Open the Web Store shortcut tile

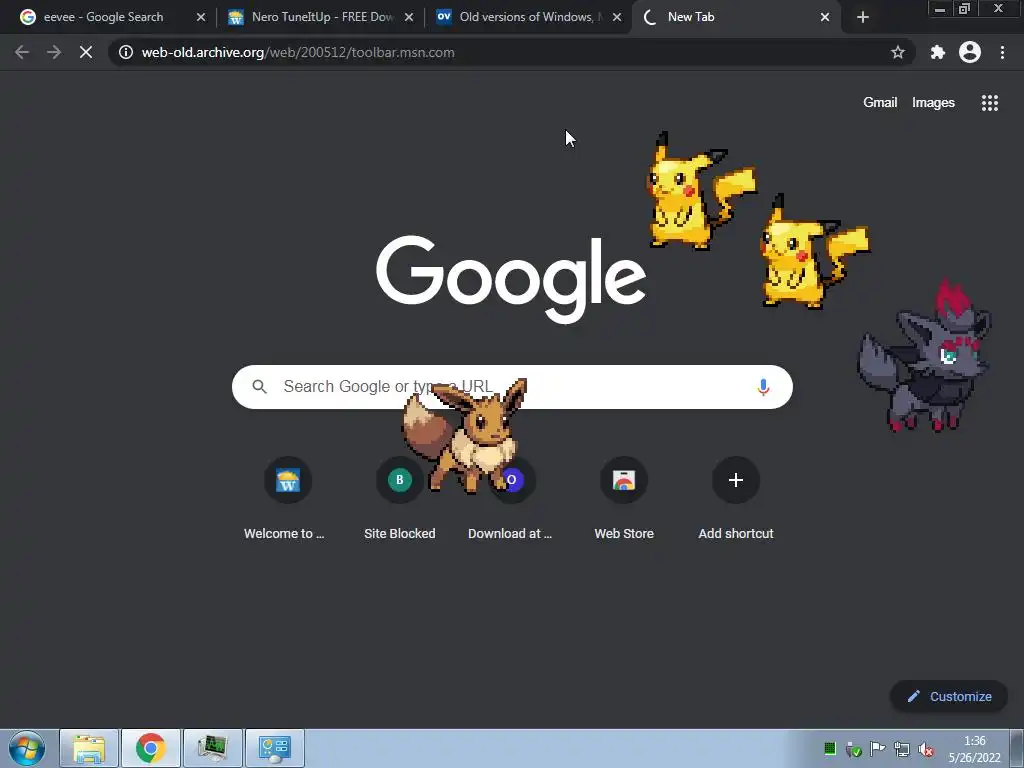point(624,480)
